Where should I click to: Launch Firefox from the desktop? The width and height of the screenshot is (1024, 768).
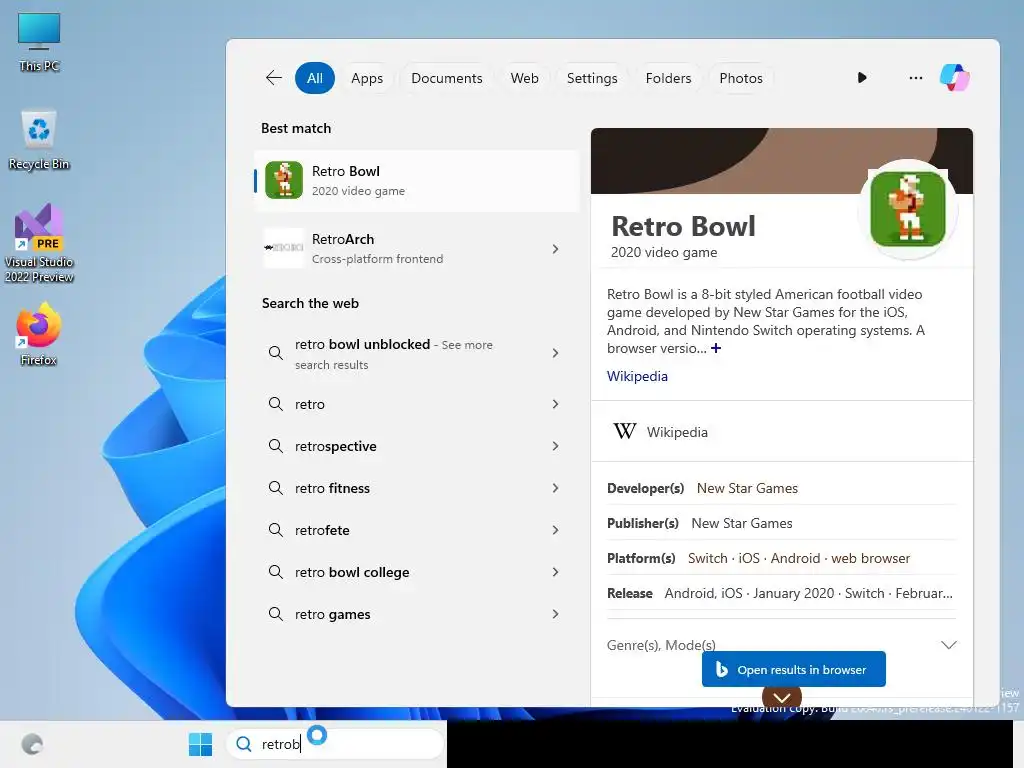tap(39, 334)
